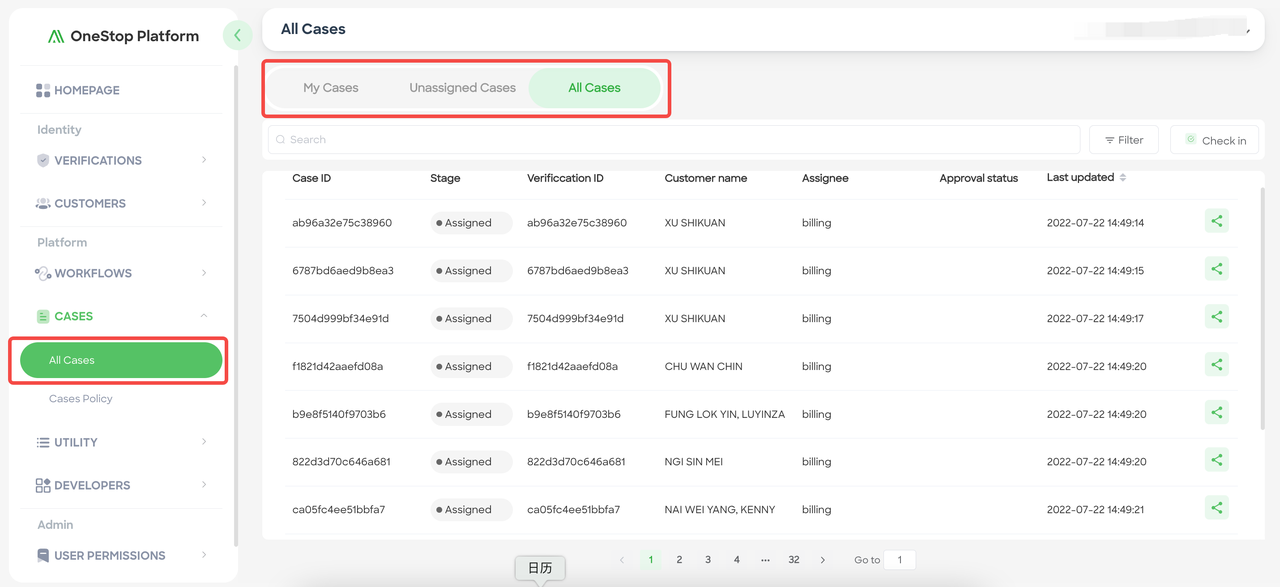
Task: Select the DEVELOPERS sidebar icon
Action: [x=44, y=485]
